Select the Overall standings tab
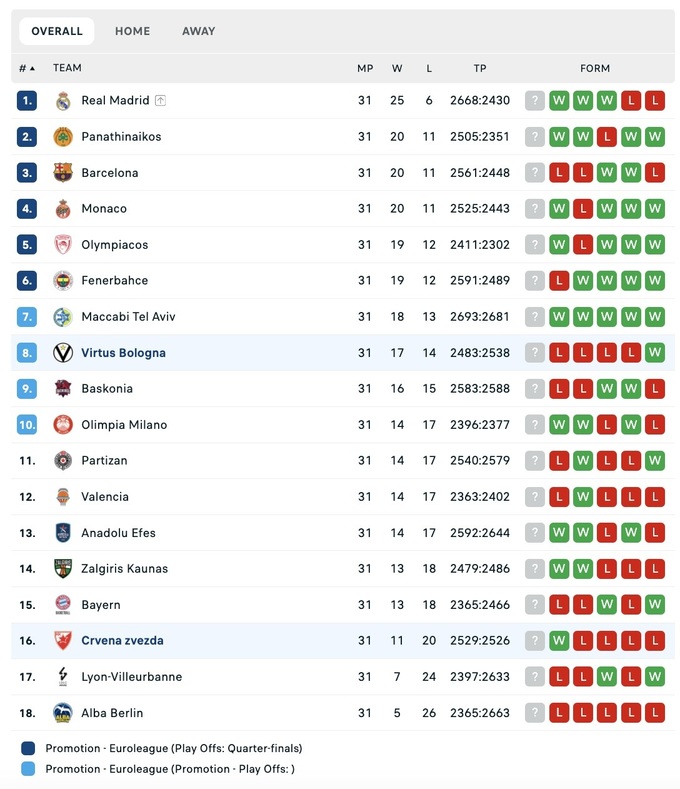680x789 pixels. [57, 31]
